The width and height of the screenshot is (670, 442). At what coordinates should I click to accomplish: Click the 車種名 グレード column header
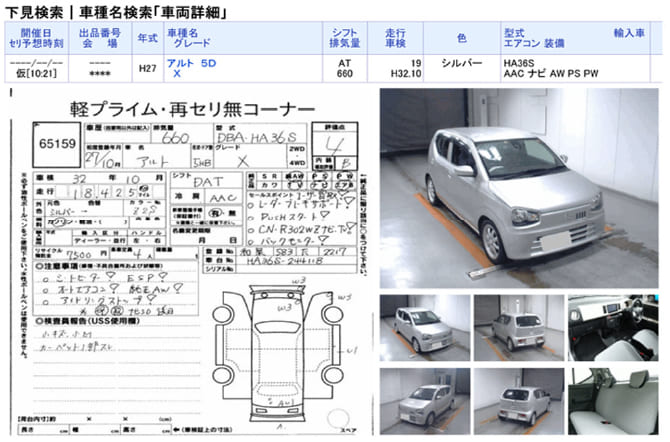(x=243, y=38)
